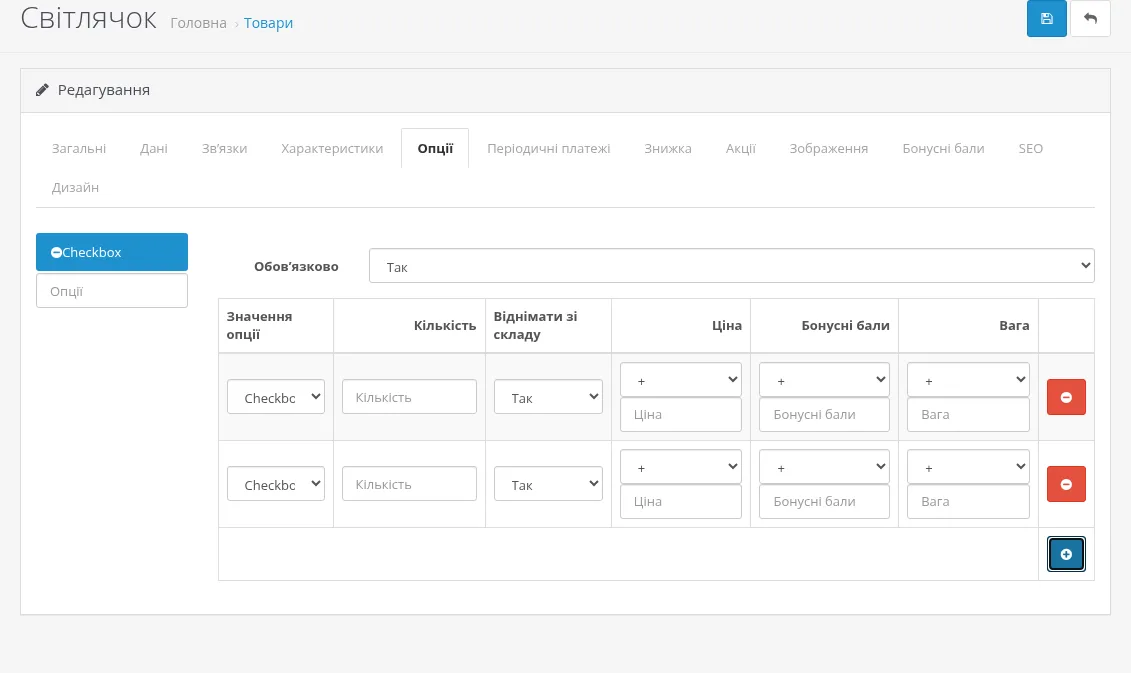Remove the Checkbox option via minus icon
The height and width of the screenshot is (673, 1131).
pos(56,252)
